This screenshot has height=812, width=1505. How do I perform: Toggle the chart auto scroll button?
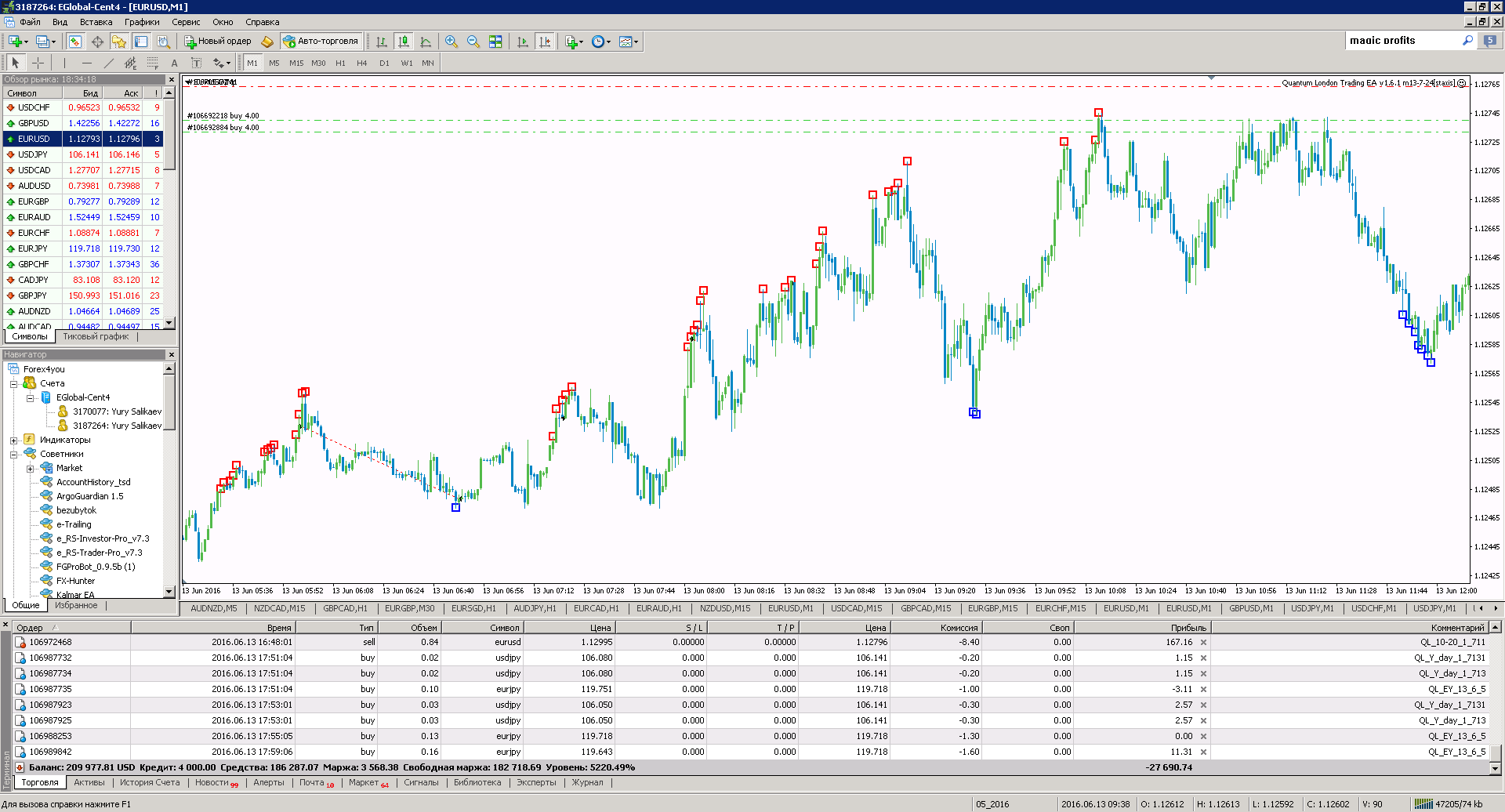coord(523,42)
